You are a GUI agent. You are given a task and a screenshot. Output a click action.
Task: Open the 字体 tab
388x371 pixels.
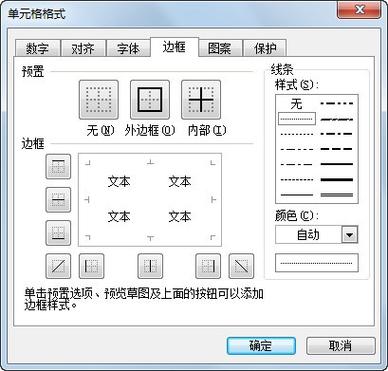(x=128, y=49)
